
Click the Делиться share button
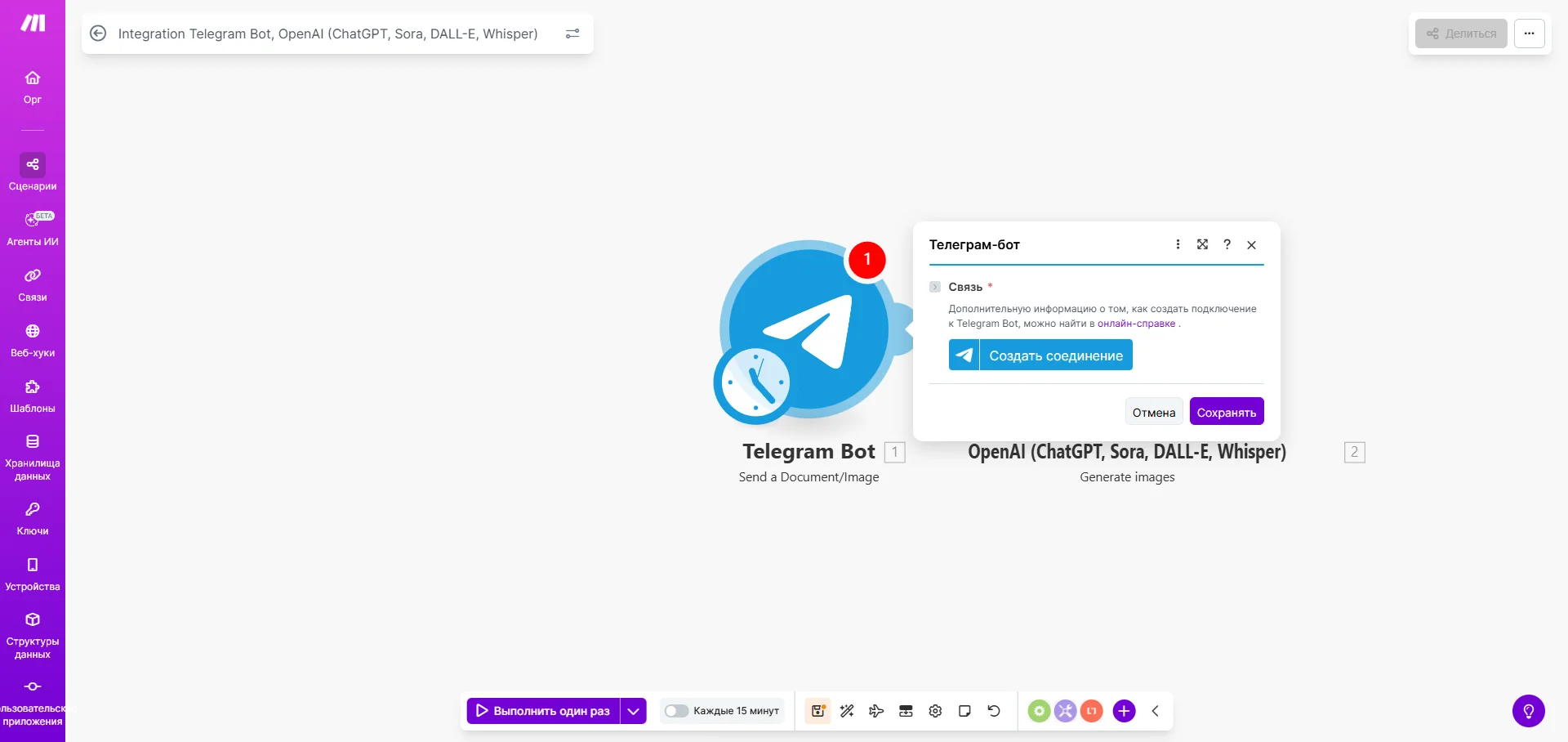pos(1461,34)
